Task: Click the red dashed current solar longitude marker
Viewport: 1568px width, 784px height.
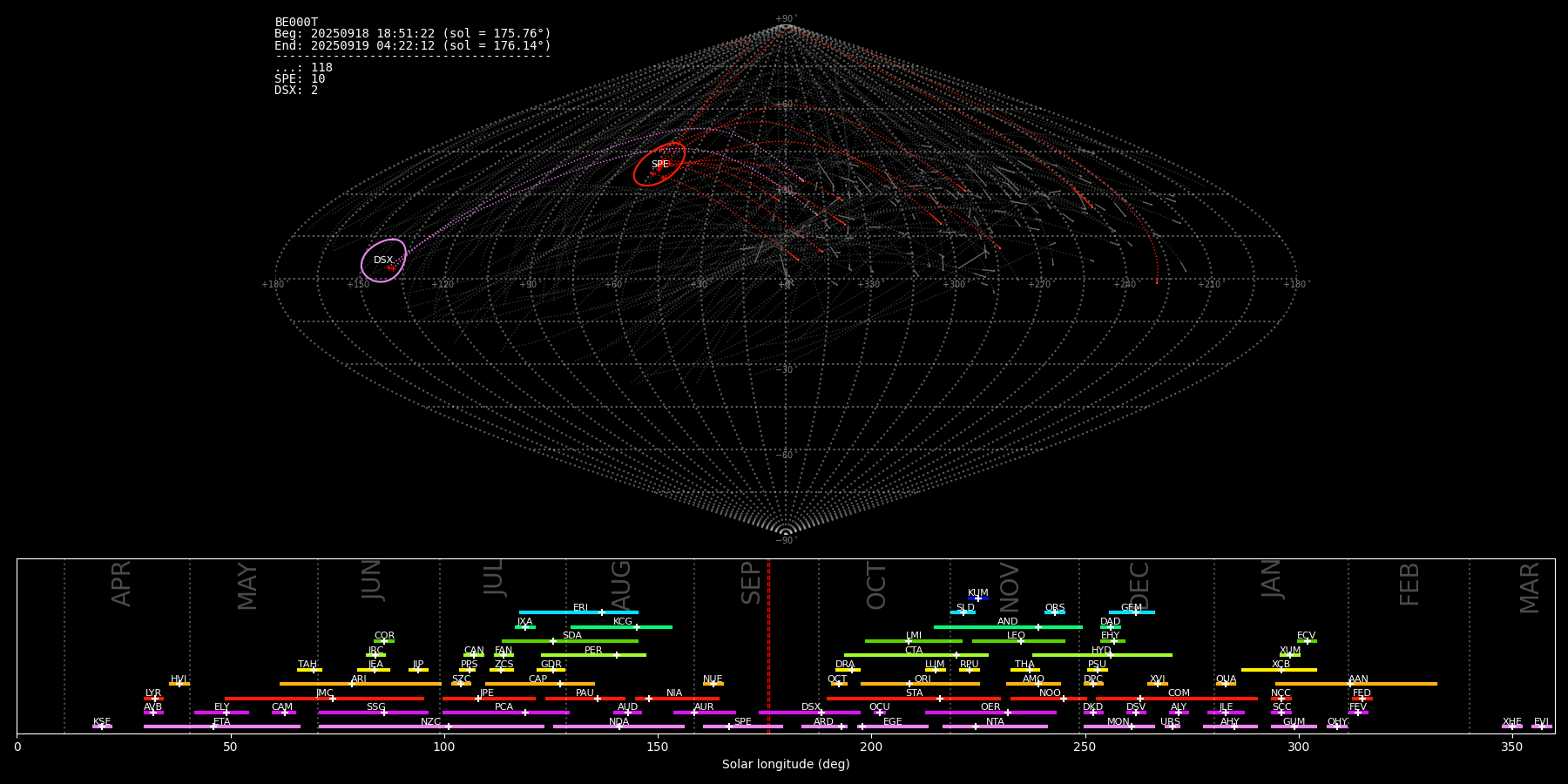Action: pos(768,645)
